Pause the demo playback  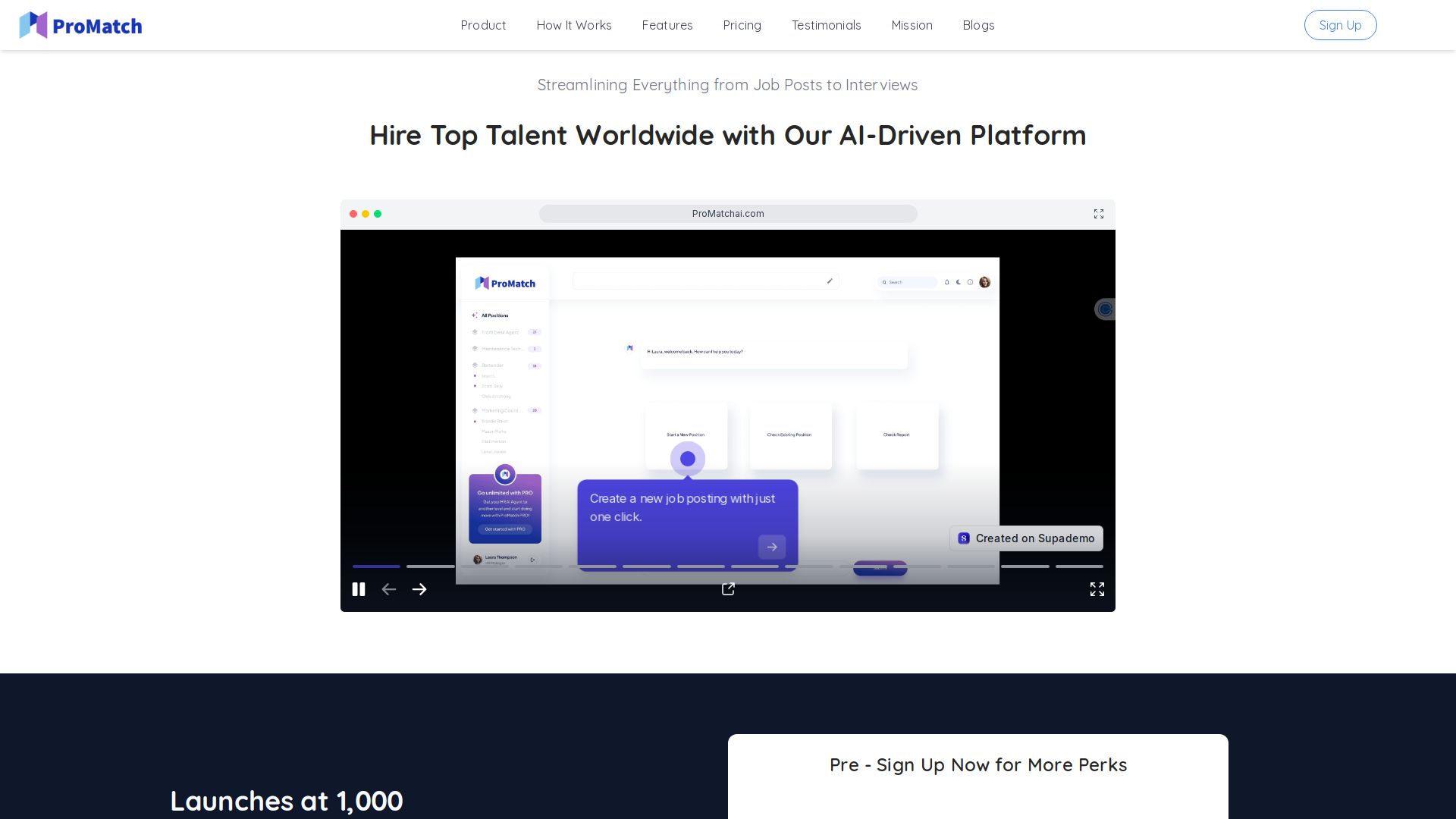tap(359, 589)
